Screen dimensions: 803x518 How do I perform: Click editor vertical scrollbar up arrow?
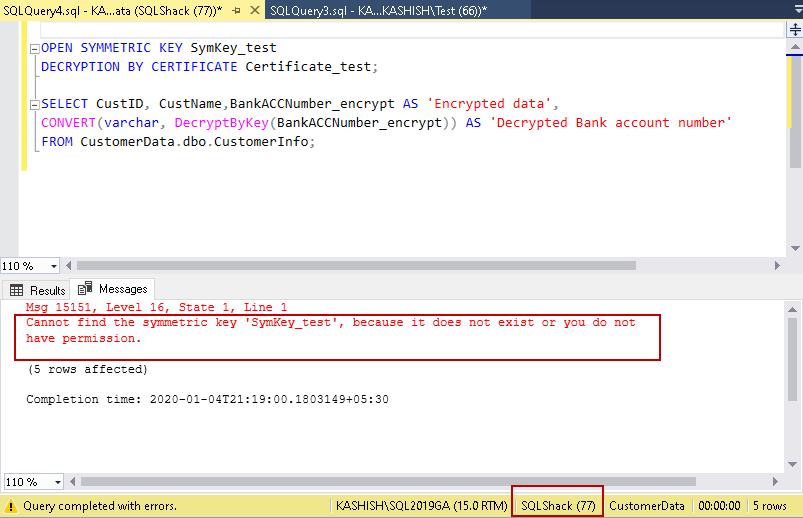795,47
